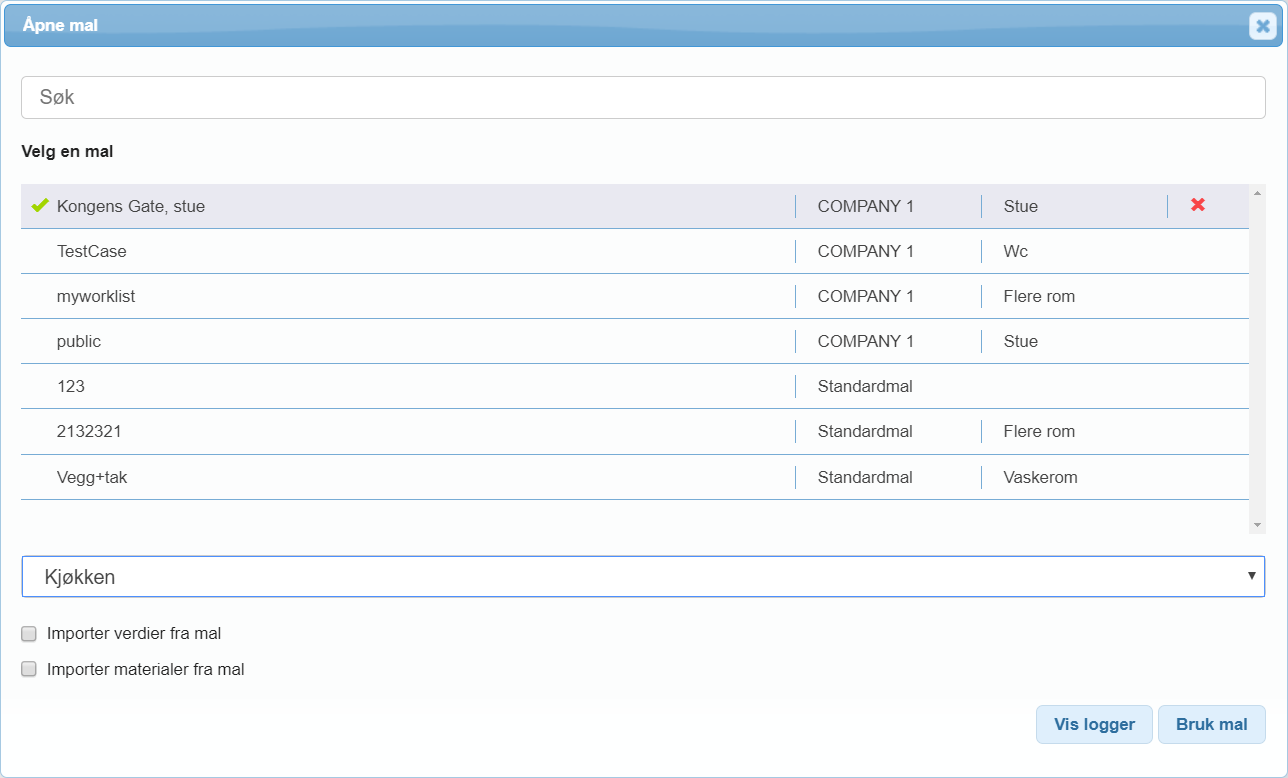Click the red X delete icon on Kongens Gate row
The height and width of the screenshot is (778, 1288).
(1197, 205)
